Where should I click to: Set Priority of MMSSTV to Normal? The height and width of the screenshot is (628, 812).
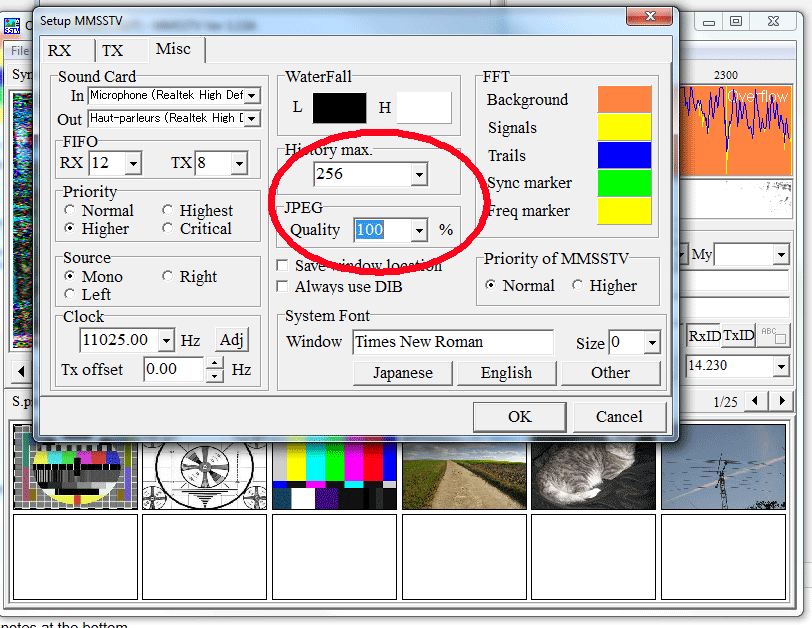490,285
